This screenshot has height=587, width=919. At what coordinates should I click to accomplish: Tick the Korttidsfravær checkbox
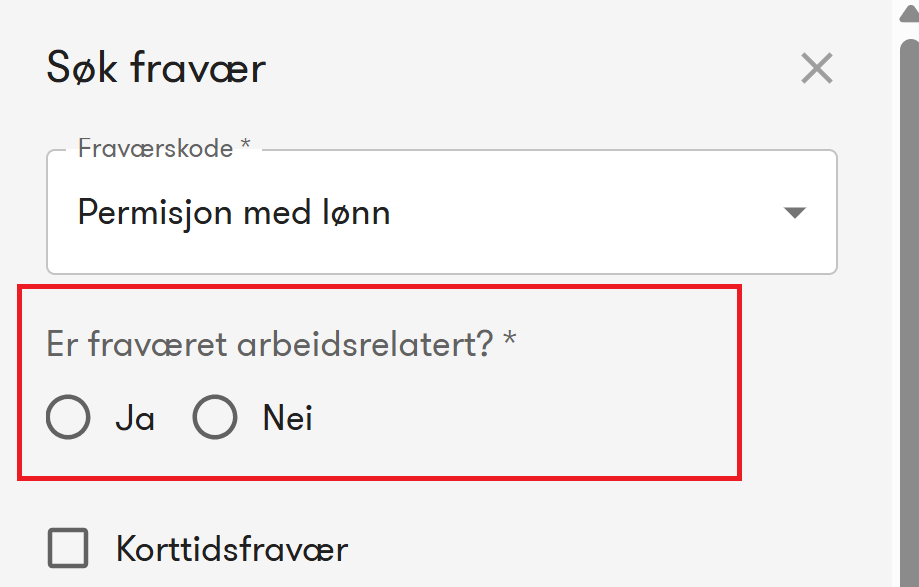pos(68,549)
